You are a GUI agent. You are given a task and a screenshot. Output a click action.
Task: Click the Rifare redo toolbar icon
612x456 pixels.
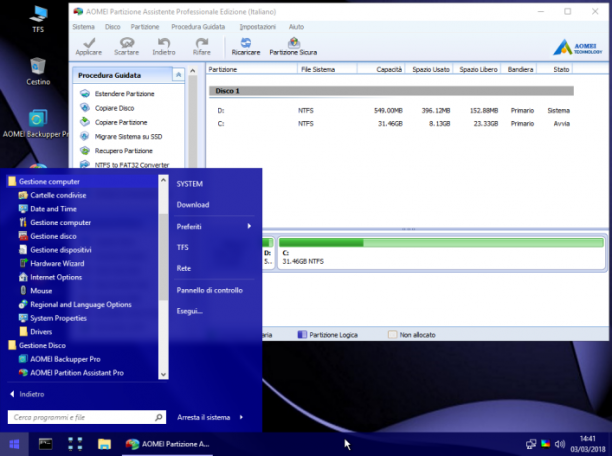tap(201, 43)
